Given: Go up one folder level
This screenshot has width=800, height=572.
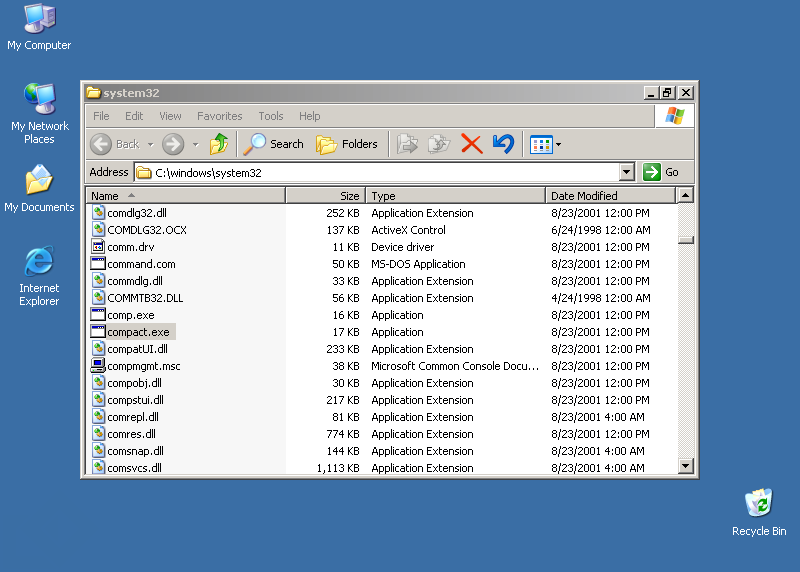Looking at the screenshot, I should coord(219,144).
